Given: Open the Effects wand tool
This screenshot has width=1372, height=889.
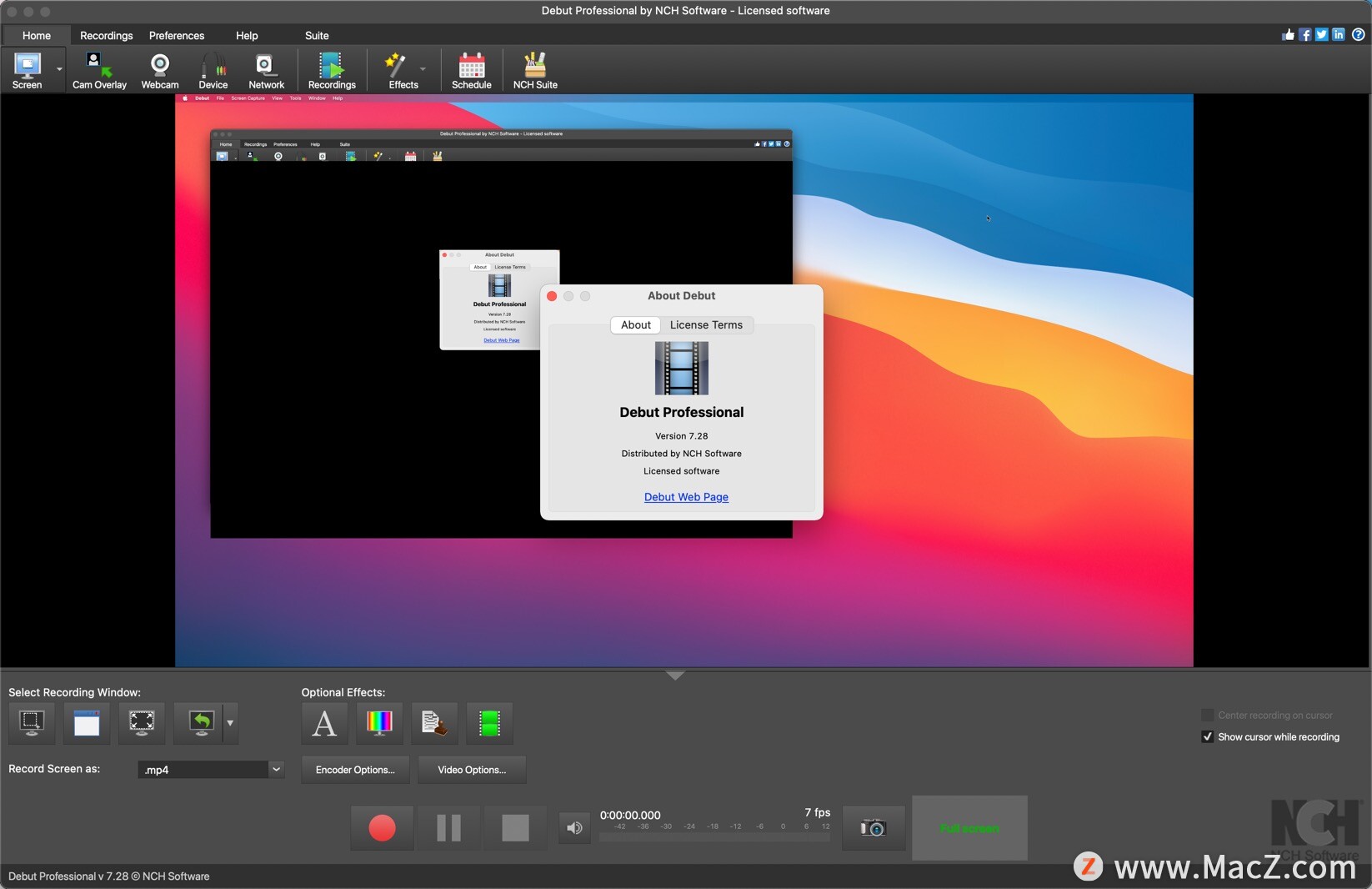Looking at the screenshot, I should click(x=403, y=70).
